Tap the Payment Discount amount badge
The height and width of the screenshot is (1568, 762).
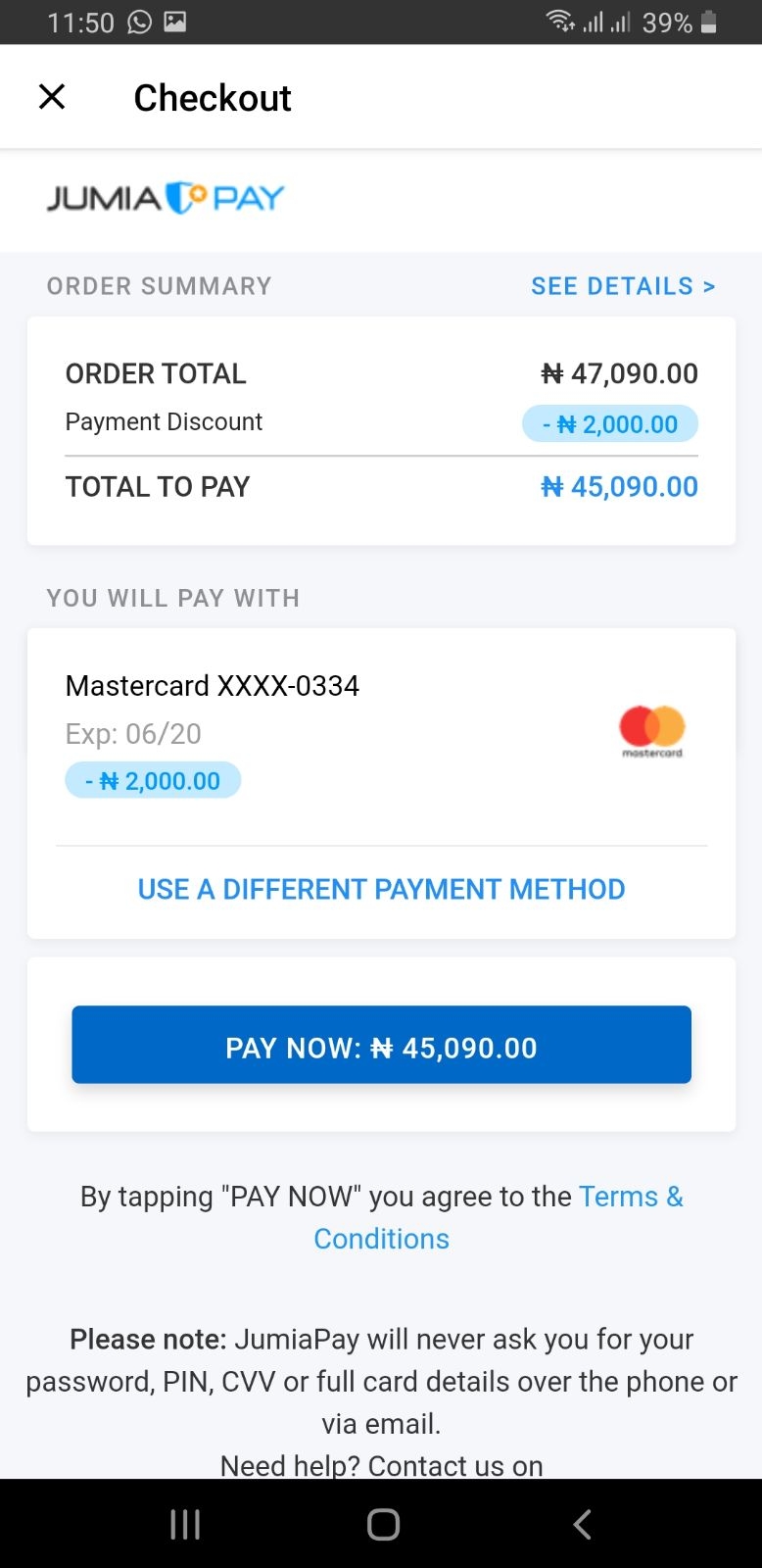(x=610, y=424)
